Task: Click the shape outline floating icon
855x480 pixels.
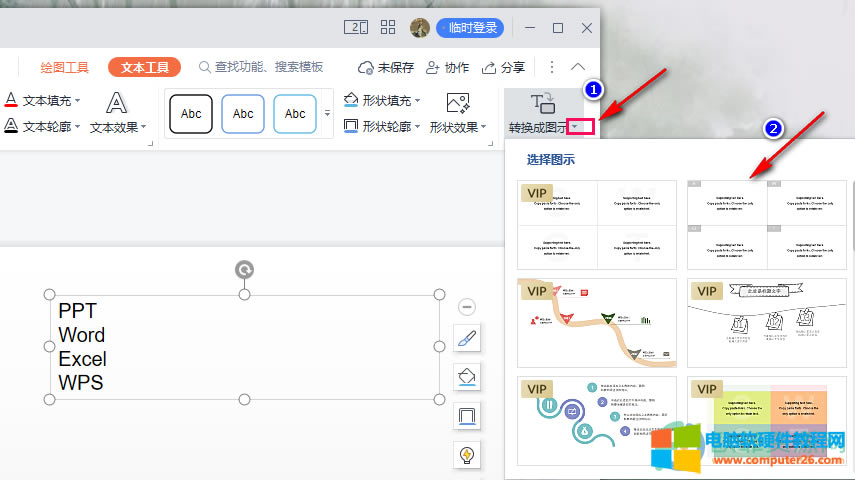Action: click(467, 416)
